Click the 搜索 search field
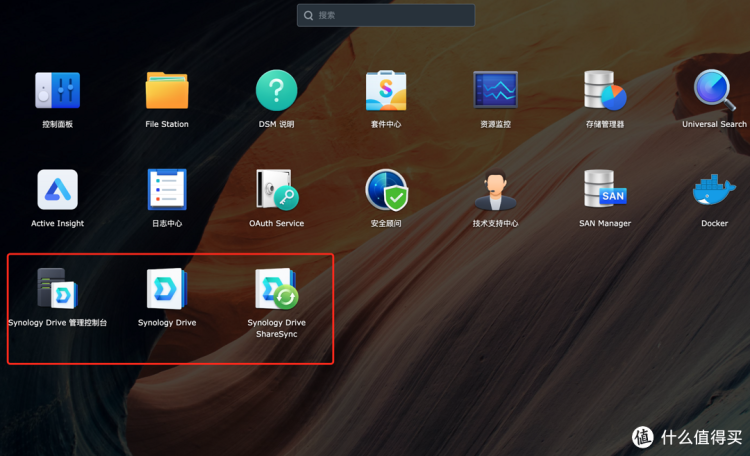The height and width of the screenshot is (456, 750). [x=386, y=15]
